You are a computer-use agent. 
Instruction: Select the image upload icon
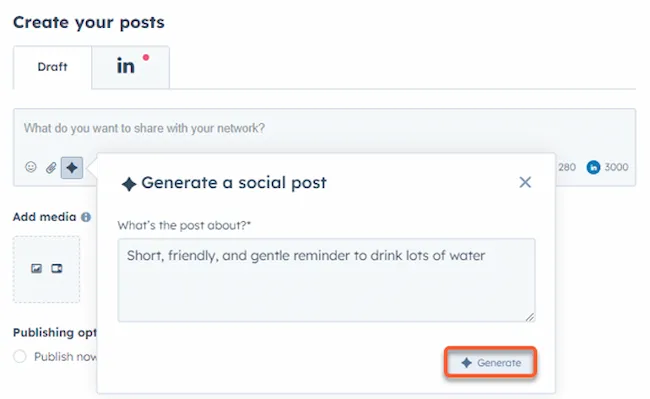[36, 268]
